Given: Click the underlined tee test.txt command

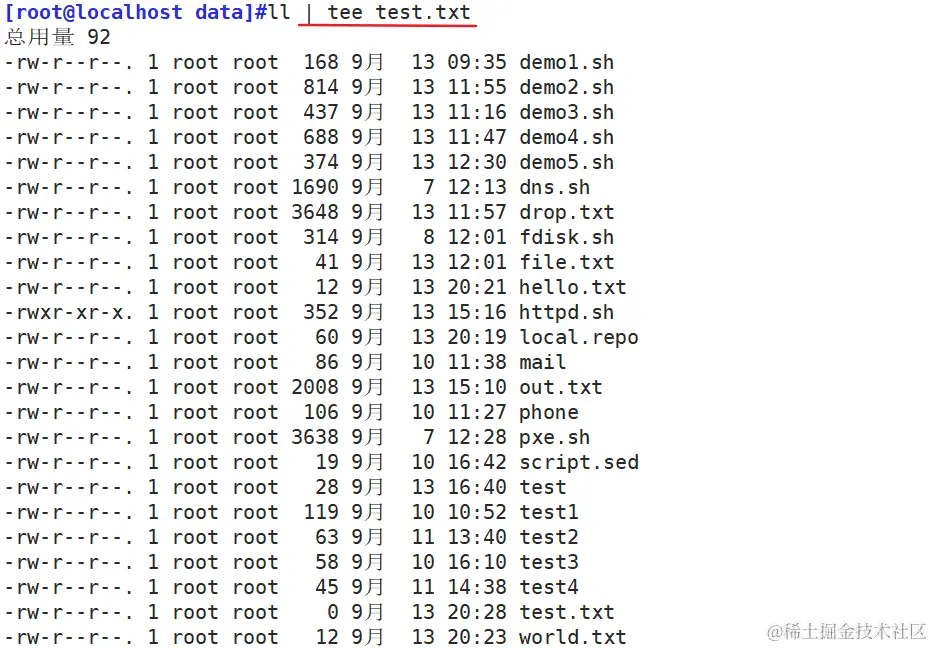Looking at the screenshot, I should pos(398,13).
